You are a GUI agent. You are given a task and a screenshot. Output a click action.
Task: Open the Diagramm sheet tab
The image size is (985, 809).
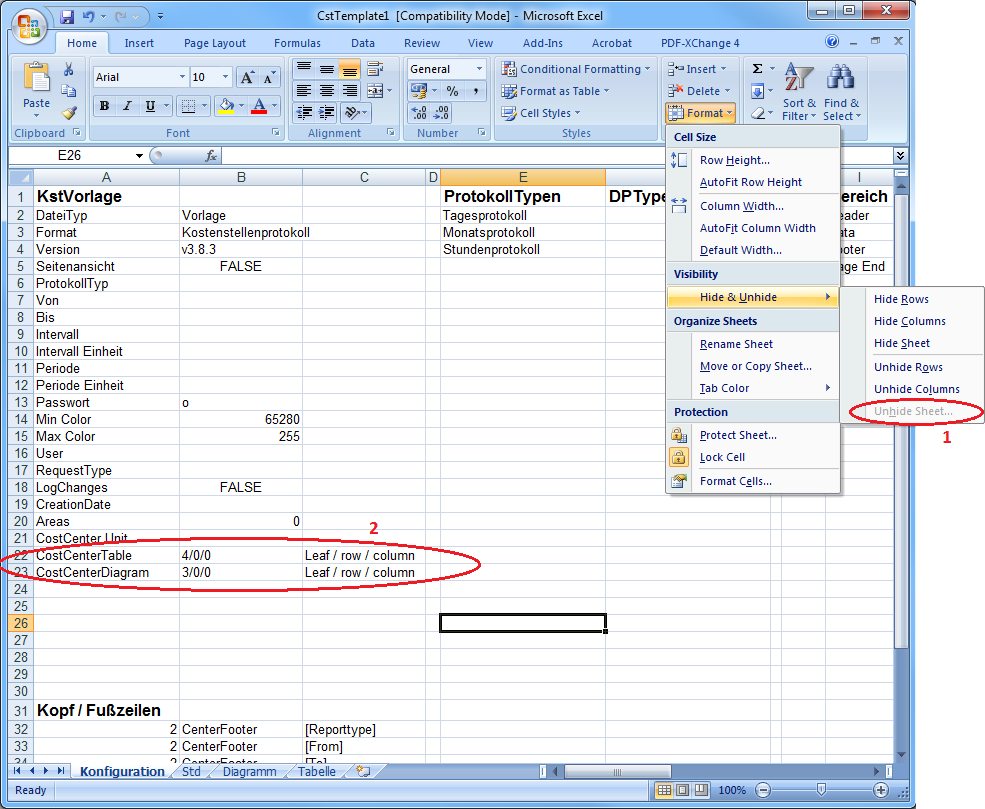click(x=249, y=771)
